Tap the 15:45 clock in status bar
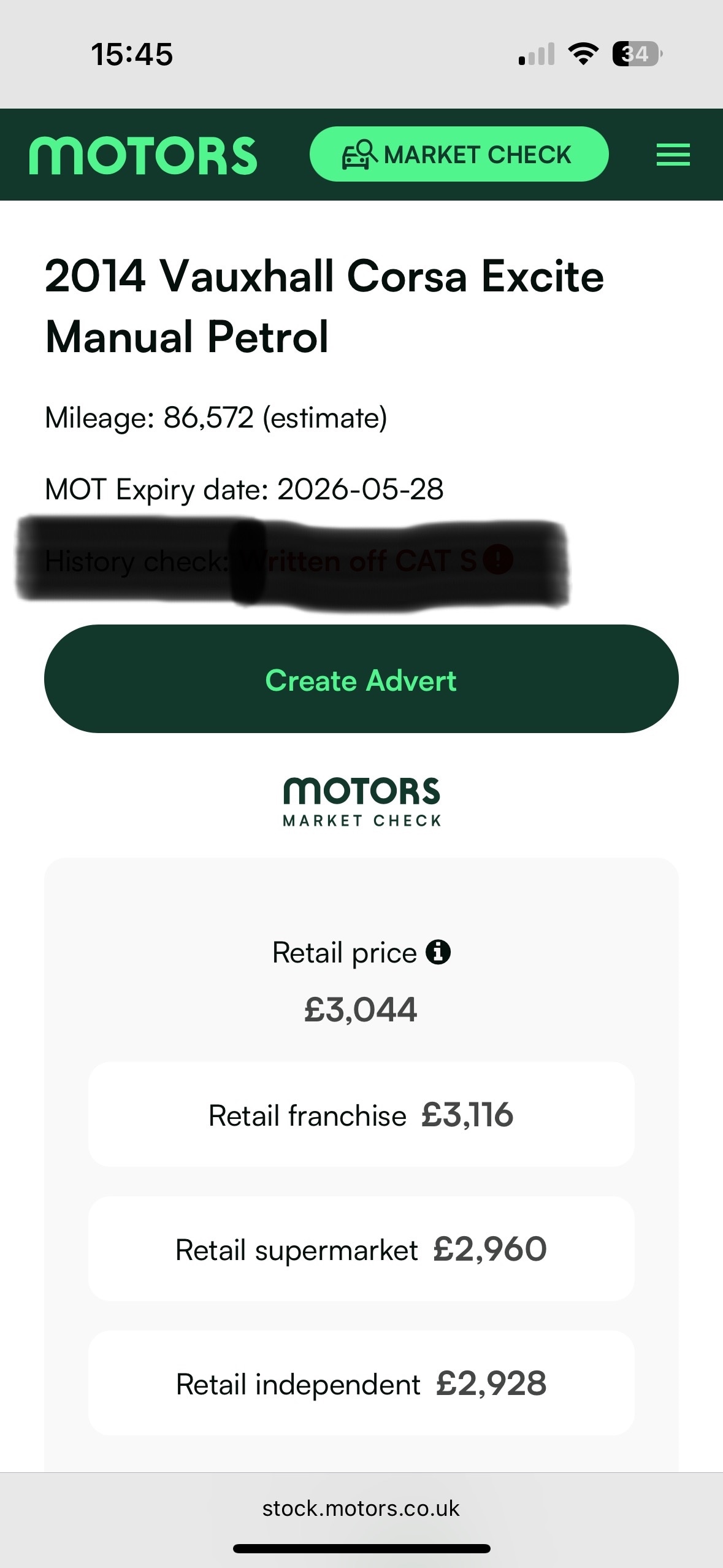Viewport: 723px width, 1568px height. (132, 54)
